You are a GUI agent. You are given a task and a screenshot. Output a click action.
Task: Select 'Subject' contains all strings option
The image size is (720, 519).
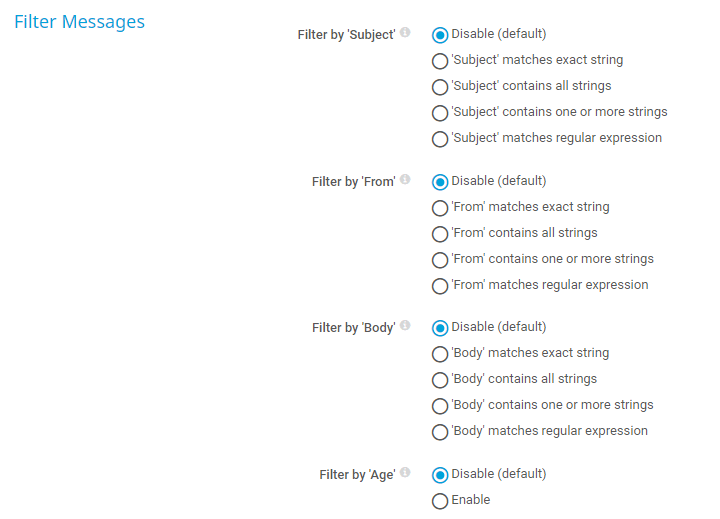440,87
